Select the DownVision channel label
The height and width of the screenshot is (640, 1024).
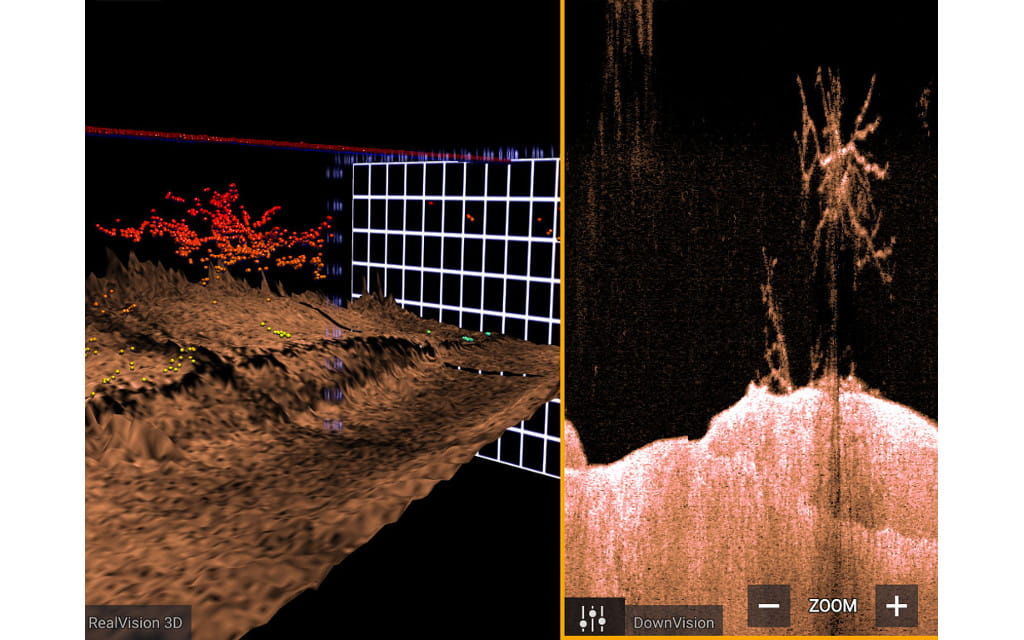pos(674,622)
